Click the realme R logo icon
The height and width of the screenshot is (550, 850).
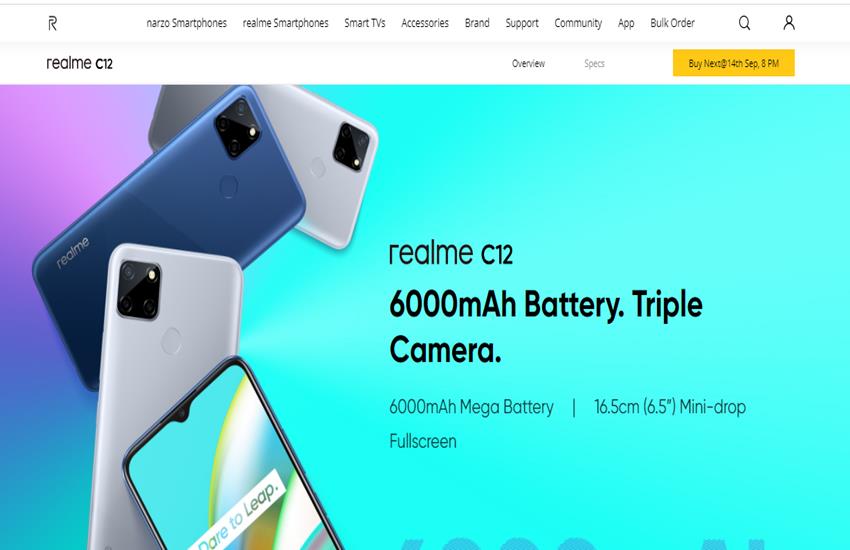coord(53,23)
